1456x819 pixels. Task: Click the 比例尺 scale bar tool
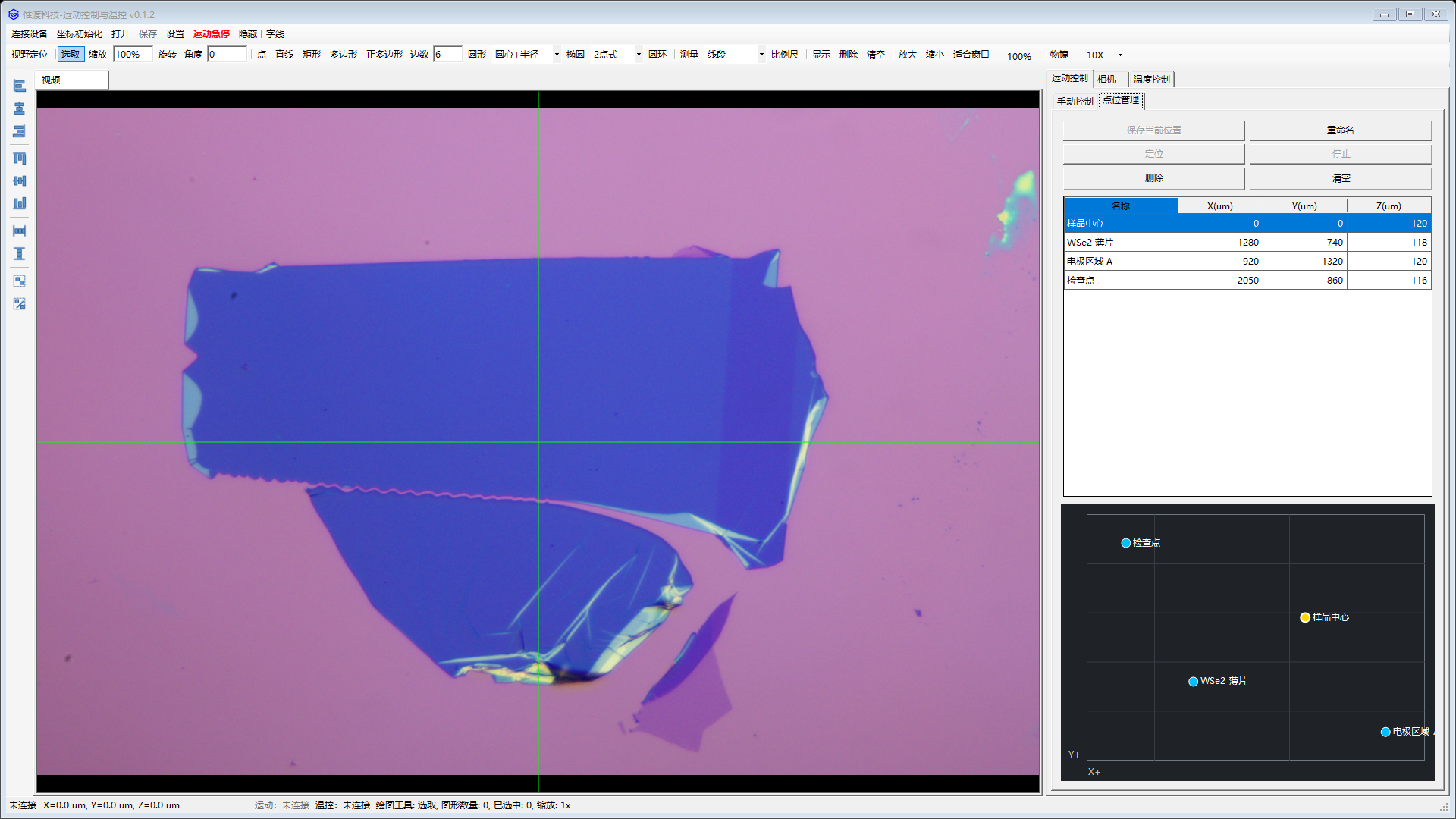click(x=785, y=55)
